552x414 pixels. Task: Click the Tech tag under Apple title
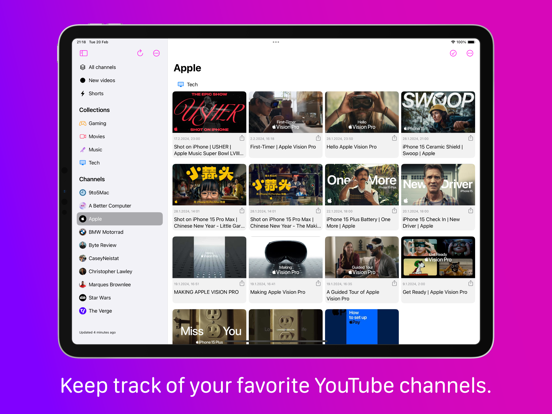point(188,84)
